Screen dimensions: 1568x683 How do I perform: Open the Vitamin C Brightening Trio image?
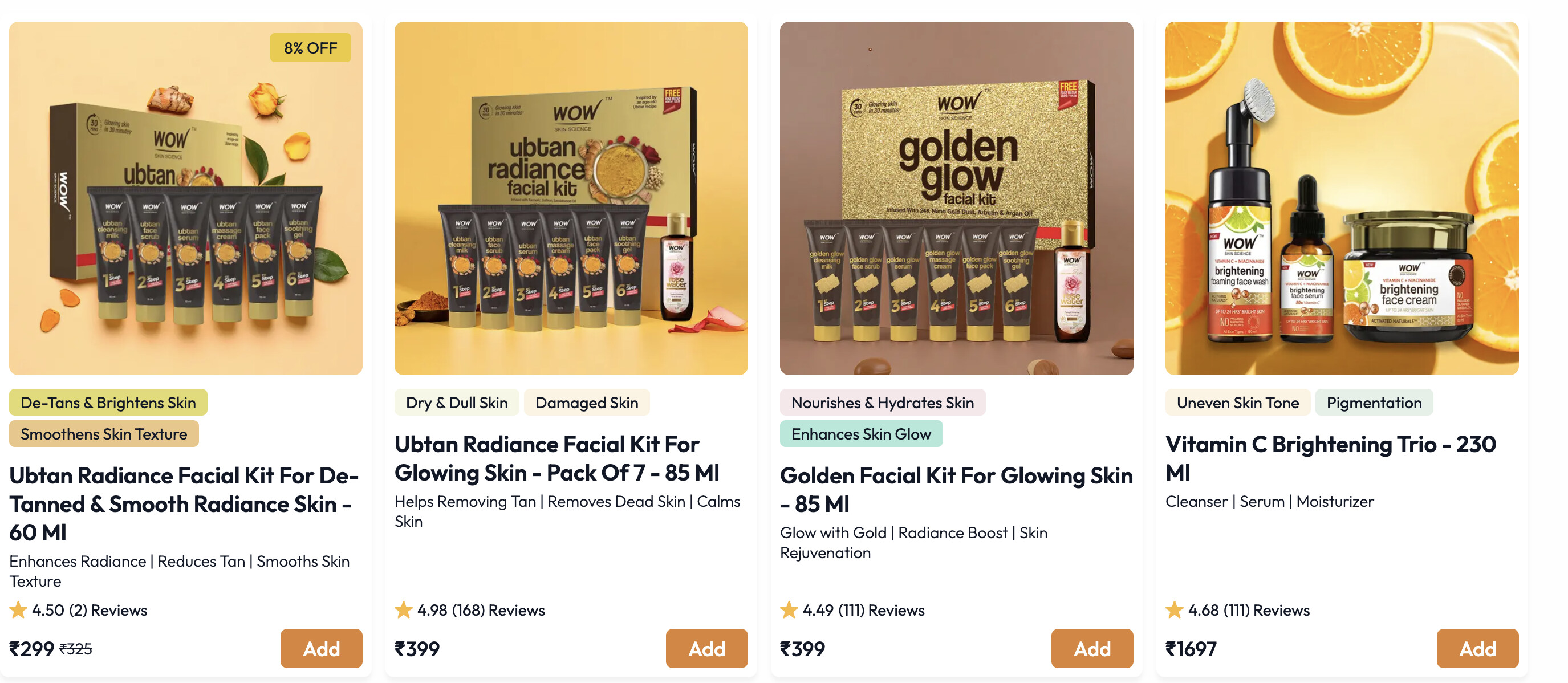(1342, 198)
